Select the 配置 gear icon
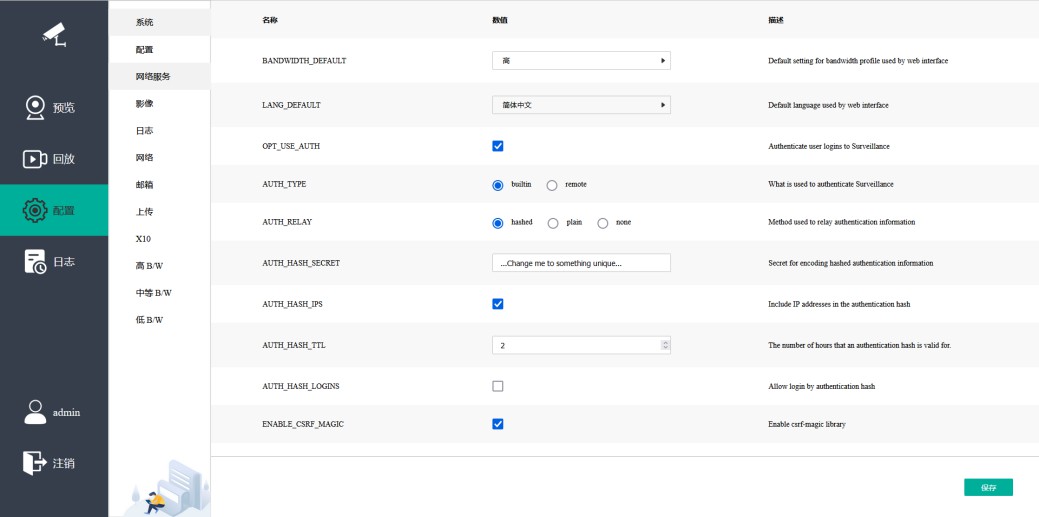The height and width of the screenshot is (517, 1039). click(35, 210)
